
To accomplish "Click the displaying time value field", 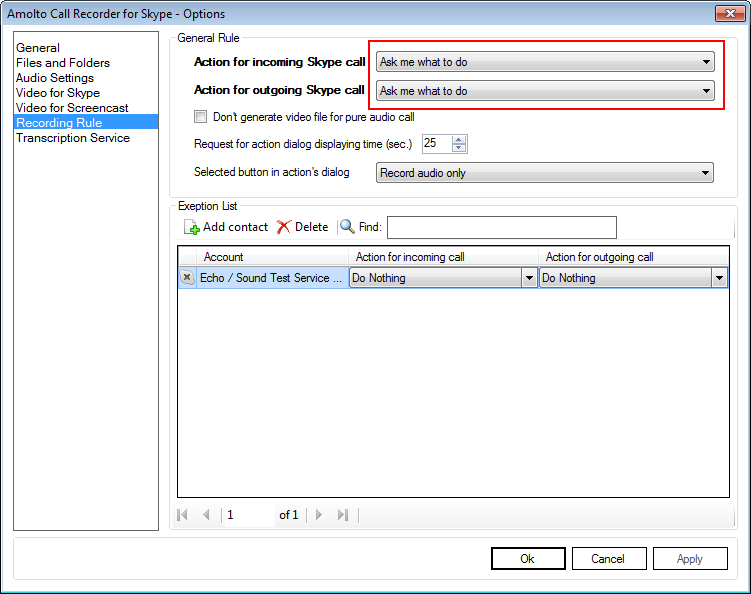I will click(x=436, y=143).
